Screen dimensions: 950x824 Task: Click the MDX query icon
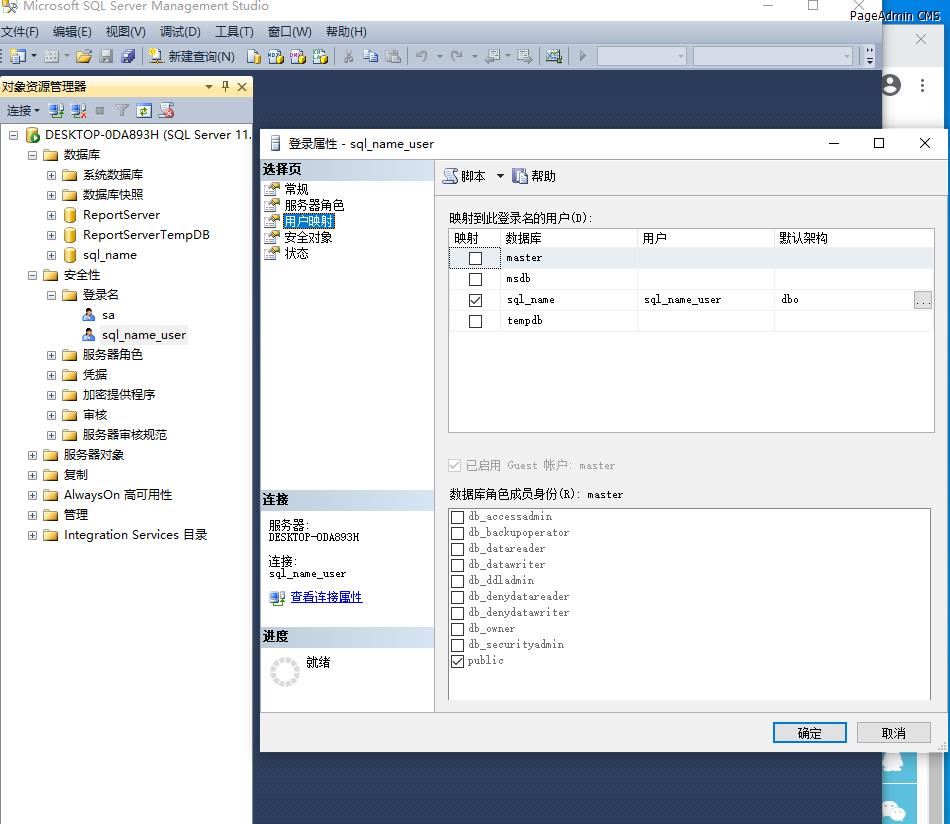(276, 56)
